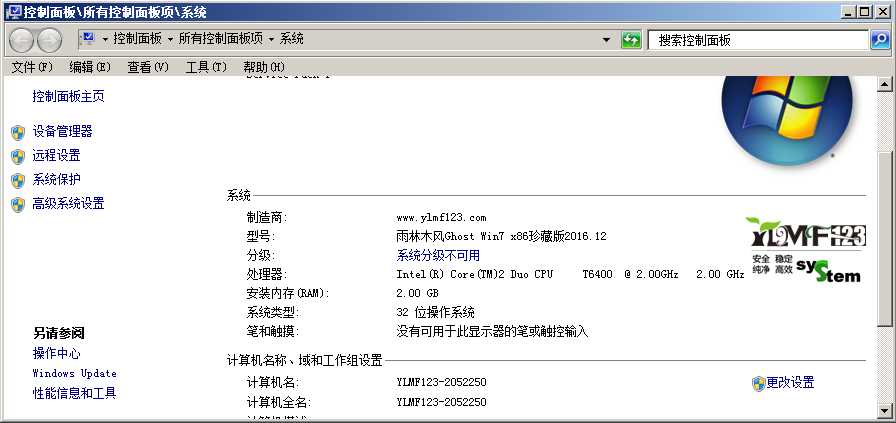Click the 32 位操作系统 text
The width and height of the screenshot is (896, 423).
[435, 313]
